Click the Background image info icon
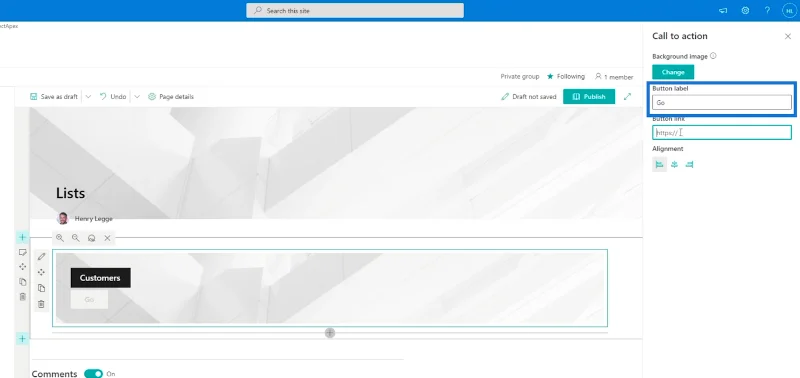 [713, 56]
